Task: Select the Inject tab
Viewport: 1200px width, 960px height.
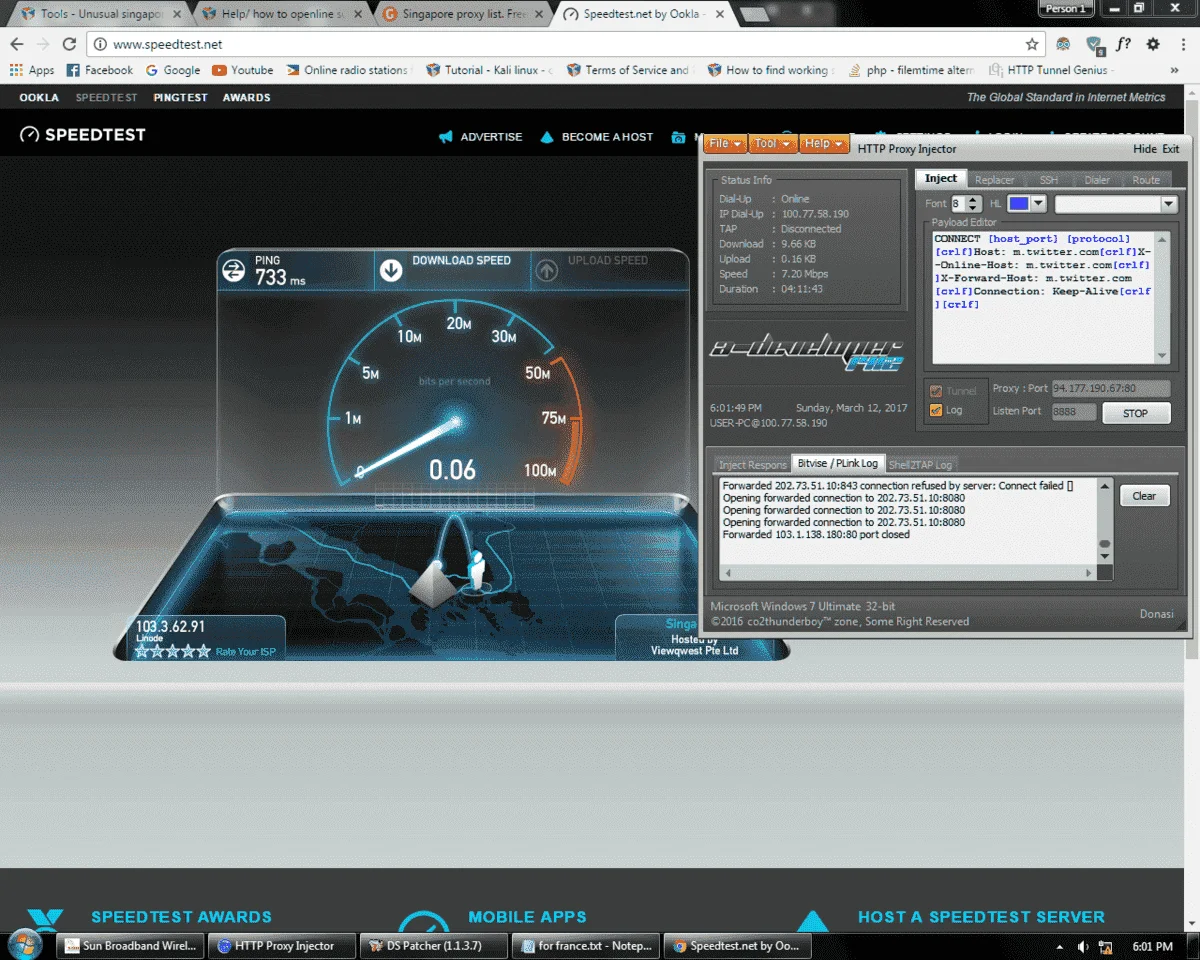Action: pyautogui.click(x=940, y=178)
